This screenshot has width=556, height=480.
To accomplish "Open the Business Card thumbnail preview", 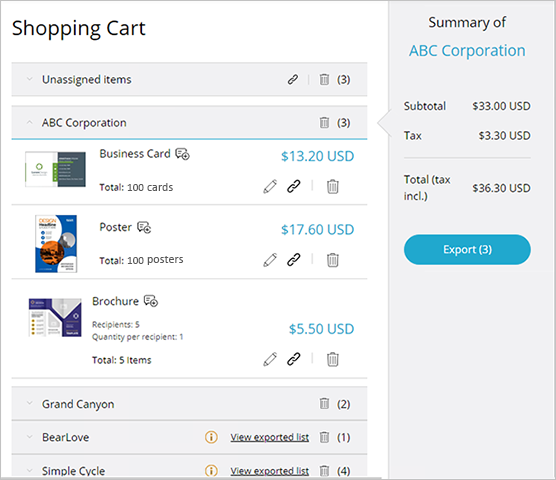I will [x=55, y=169].
